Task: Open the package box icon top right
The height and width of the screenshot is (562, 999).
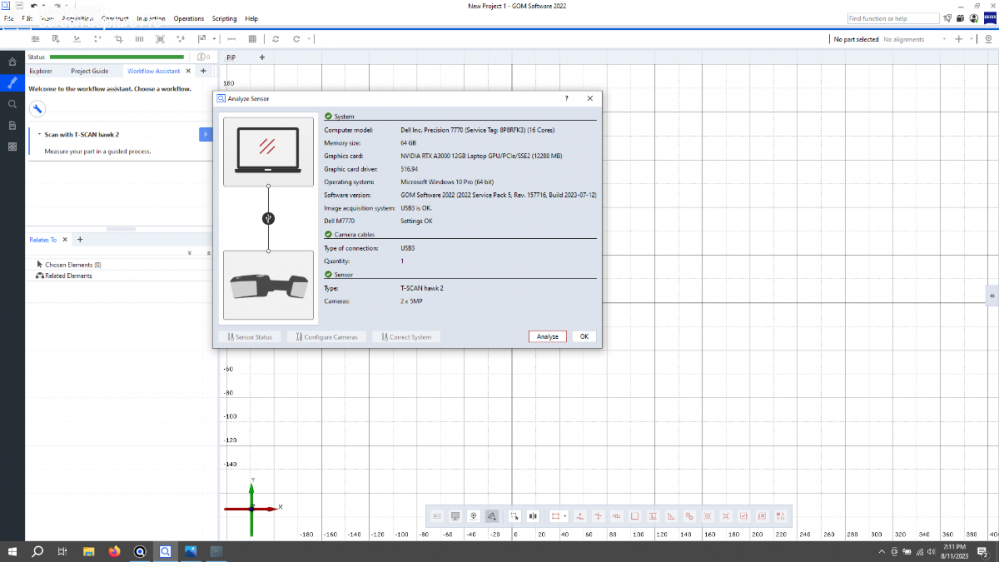Action: click(960, 18)
